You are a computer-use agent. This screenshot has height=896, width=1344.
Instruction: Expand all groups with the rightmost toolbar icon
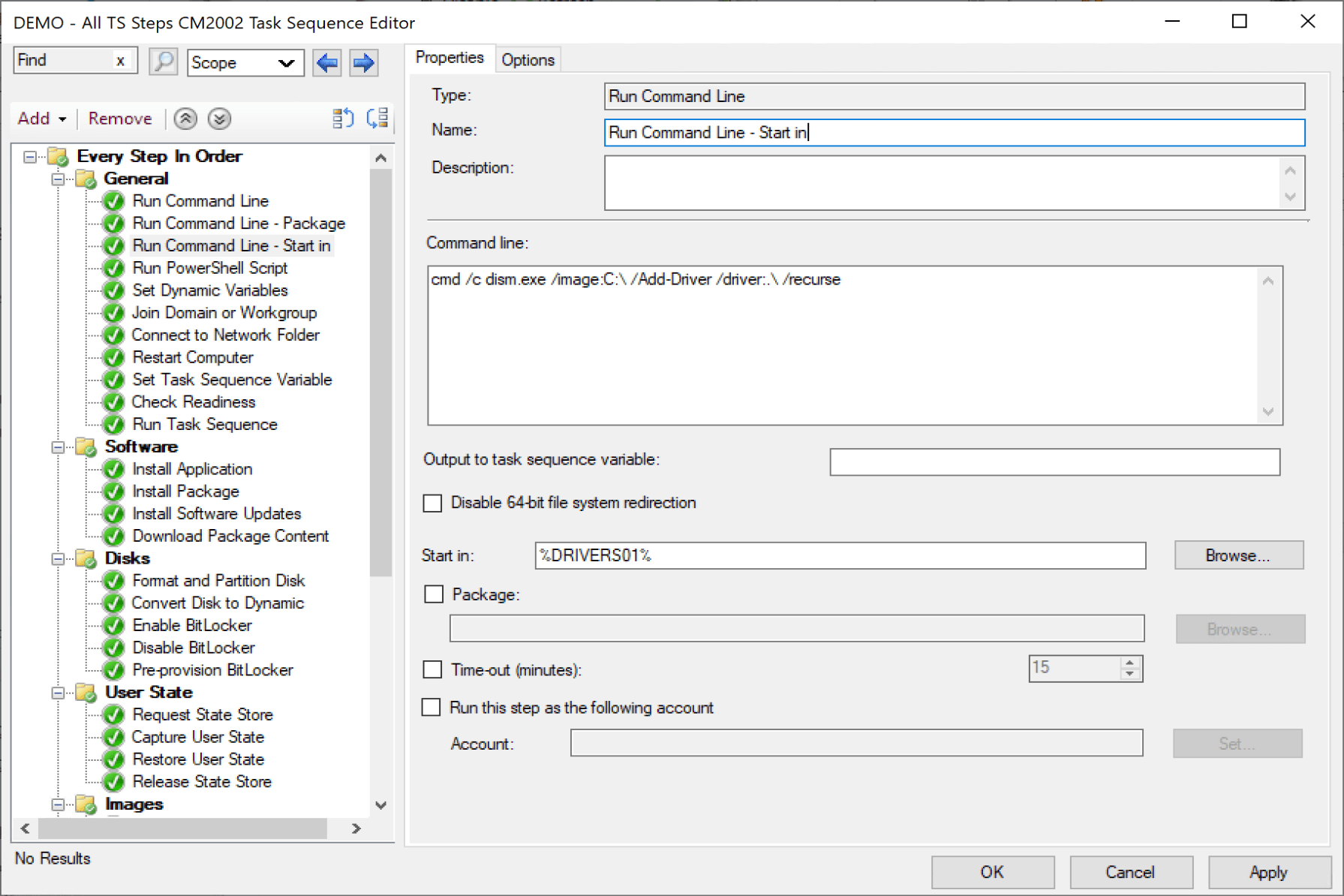tap(377, 118)
